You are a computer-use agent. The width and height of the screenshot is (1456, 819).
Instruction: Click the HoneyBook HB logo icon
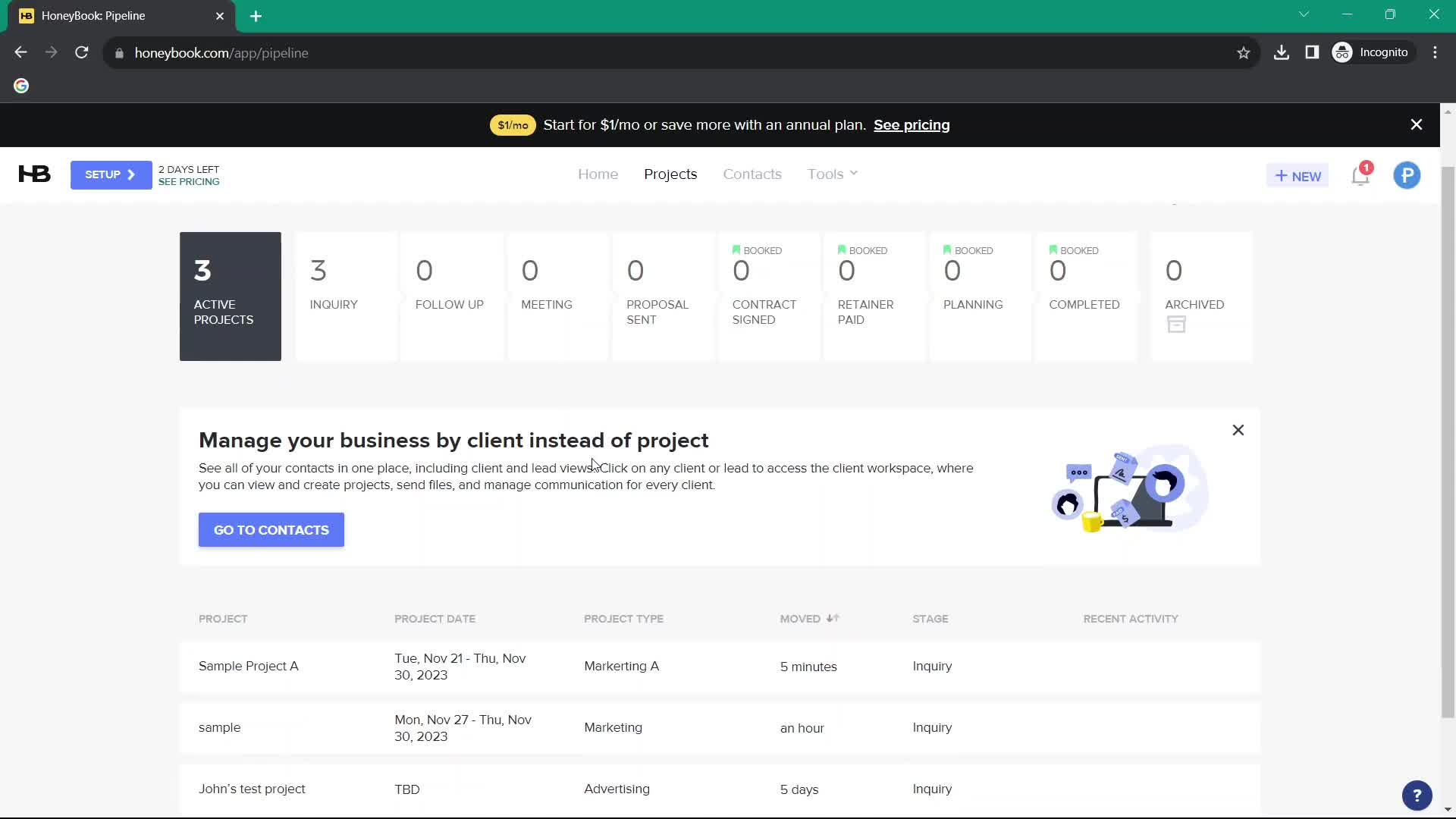tap(33, 174)
